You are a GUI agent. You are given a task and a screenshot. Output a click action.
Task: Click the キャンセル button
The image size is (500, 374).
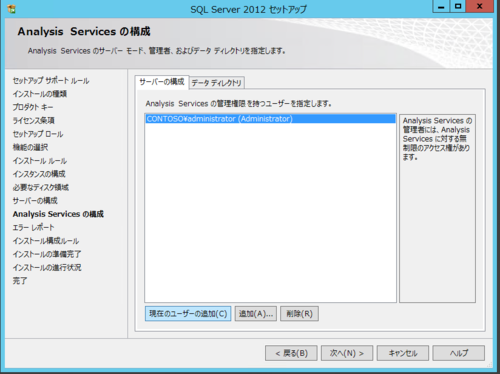tap(403, 353)
